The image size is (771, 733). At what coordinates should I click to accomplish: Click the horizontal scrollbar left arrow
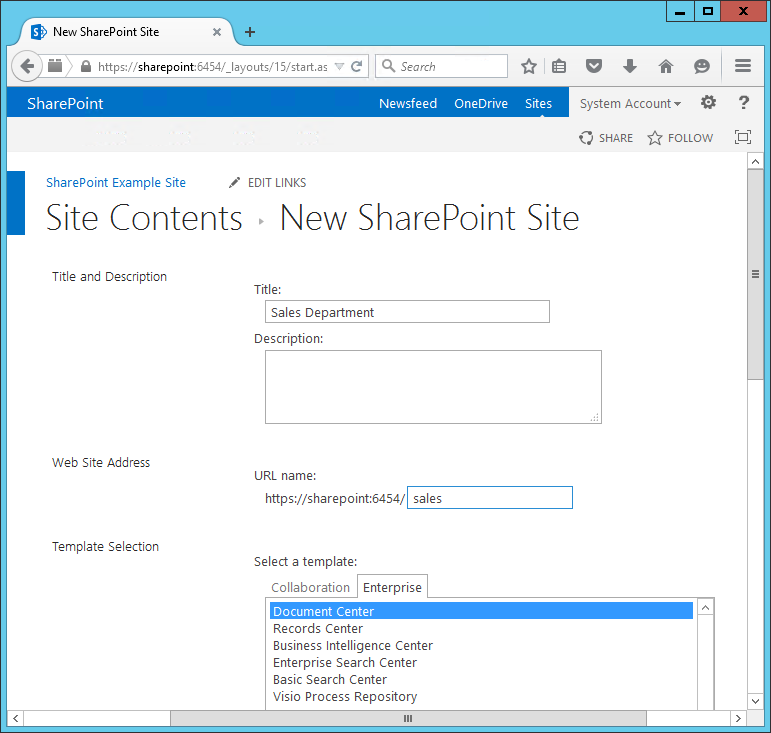coord(15,718)
